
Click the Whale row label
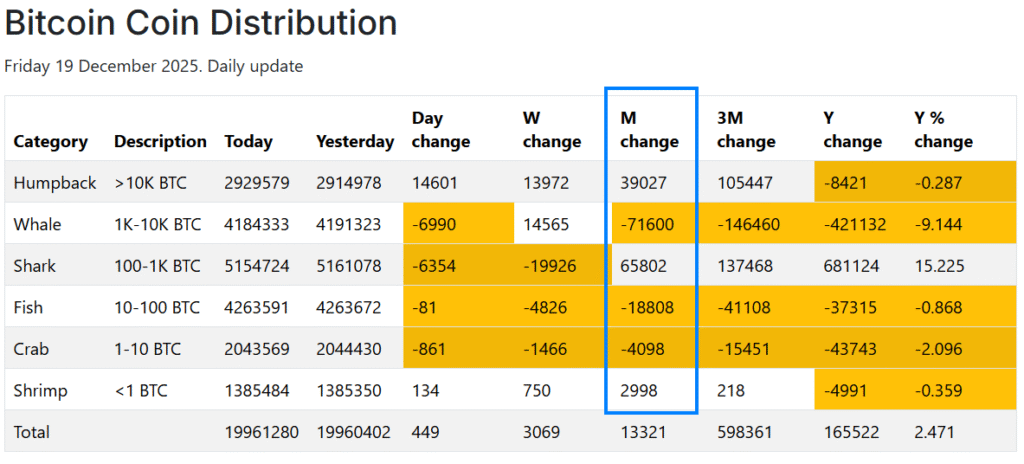tap(38, 225)
